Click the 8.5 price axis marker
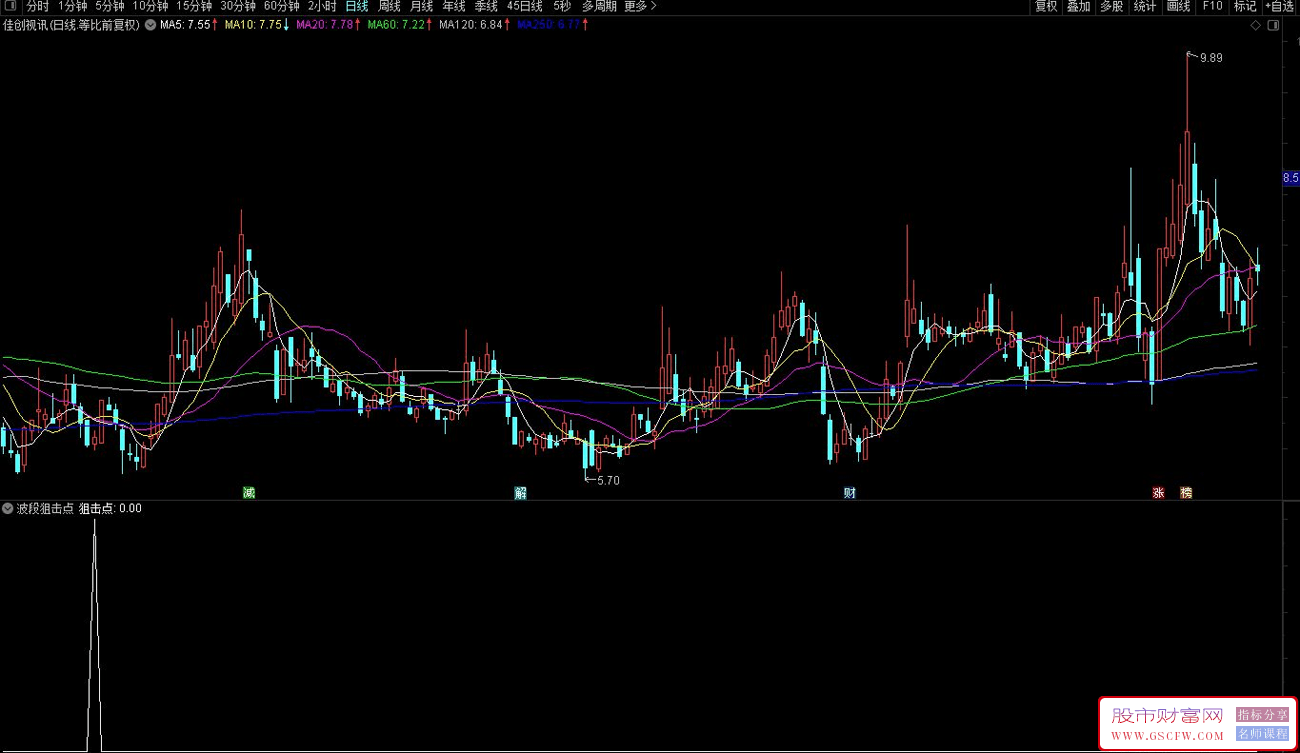Image resolution: width=1300 pixels, height=753 pixels. click(1290, 178)
